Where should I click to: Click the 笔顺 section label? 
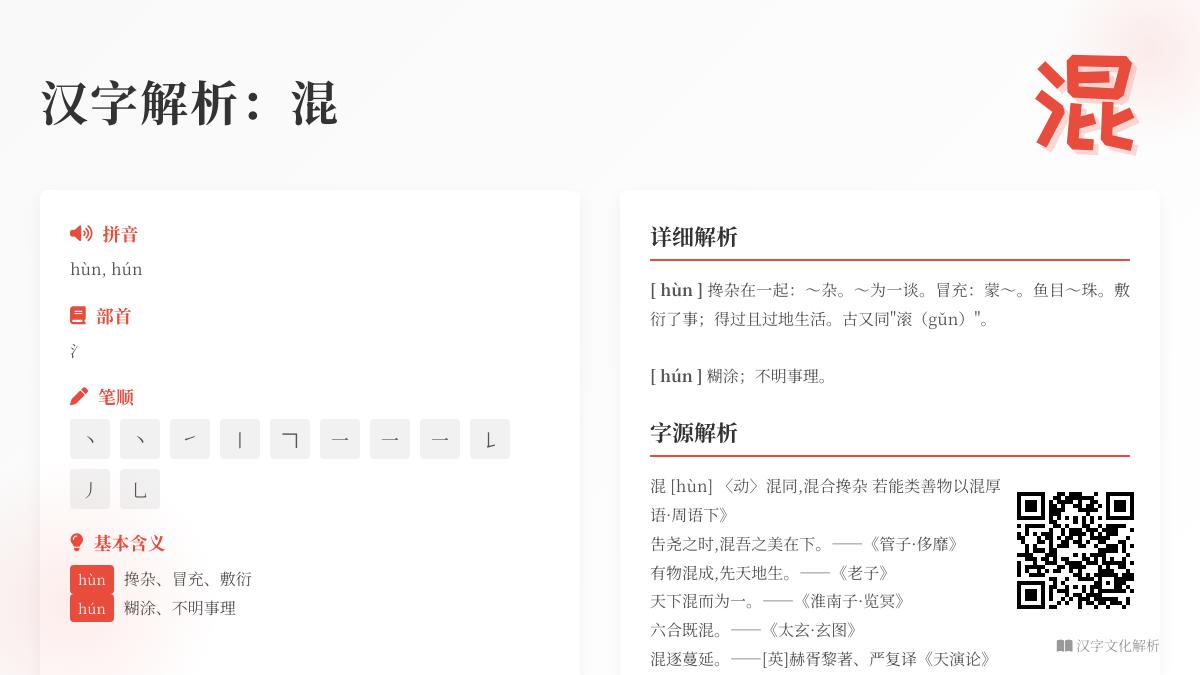click(x=116, y=397)
